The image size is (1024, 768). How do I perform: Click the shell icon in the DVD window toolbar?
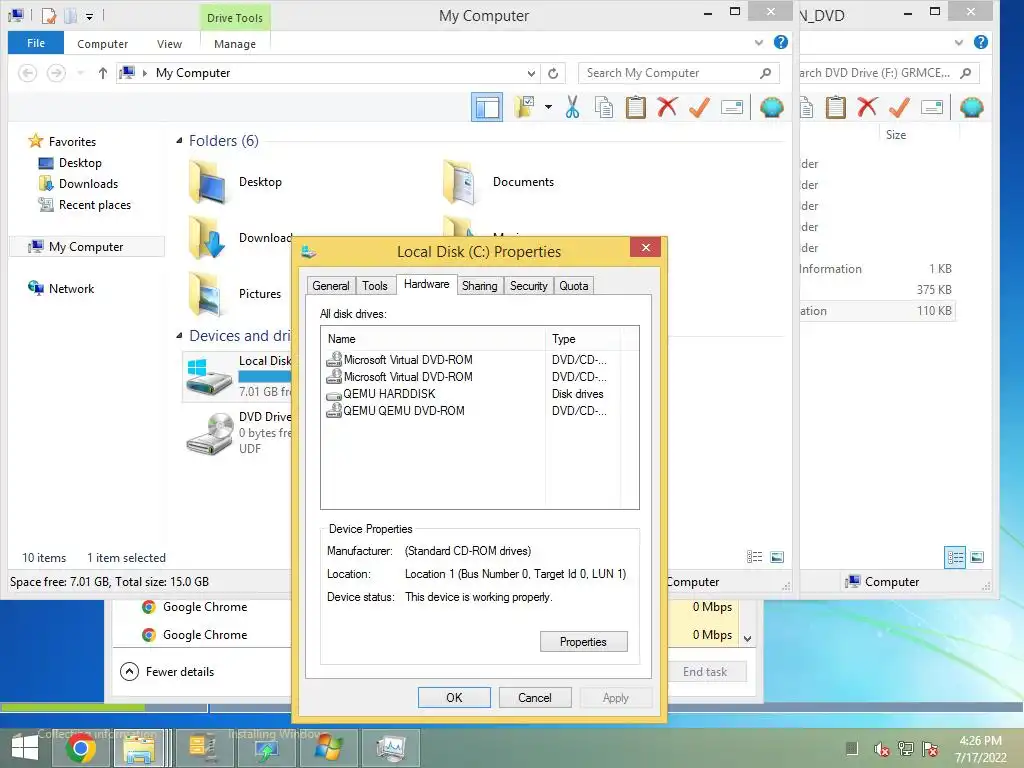tap(971, 107)
